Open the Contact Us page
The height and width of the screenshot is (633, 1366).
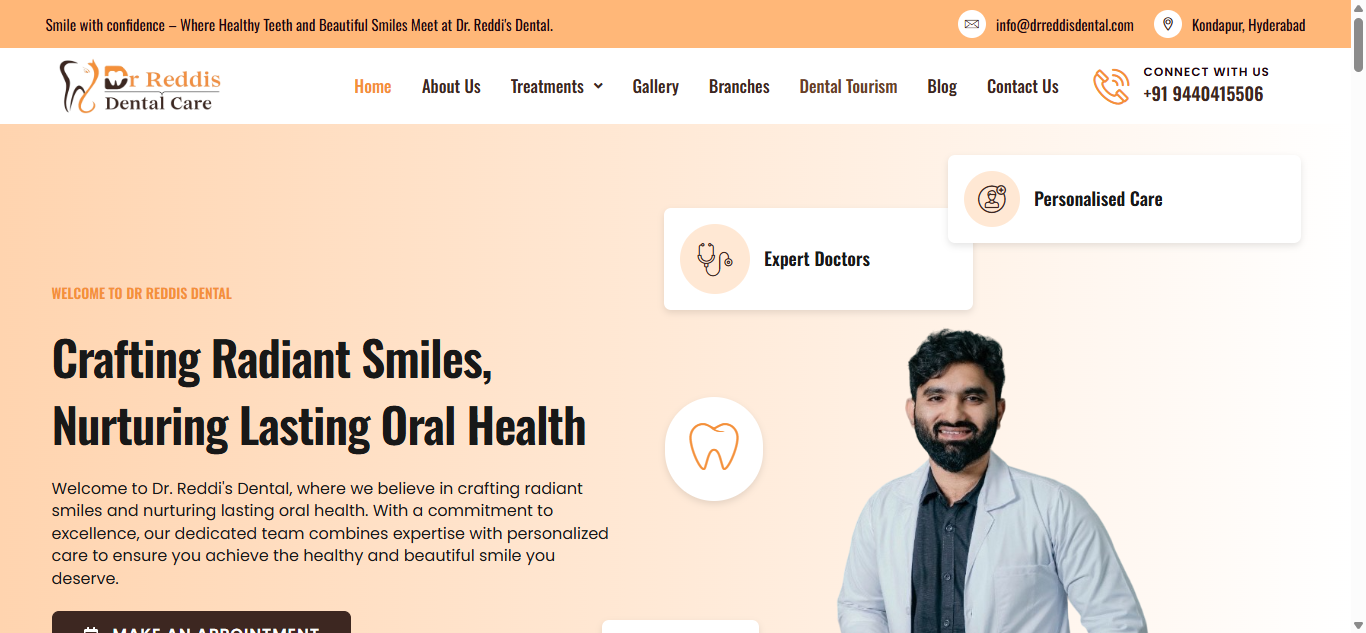pyautogui.click(x=1023, y=87)
